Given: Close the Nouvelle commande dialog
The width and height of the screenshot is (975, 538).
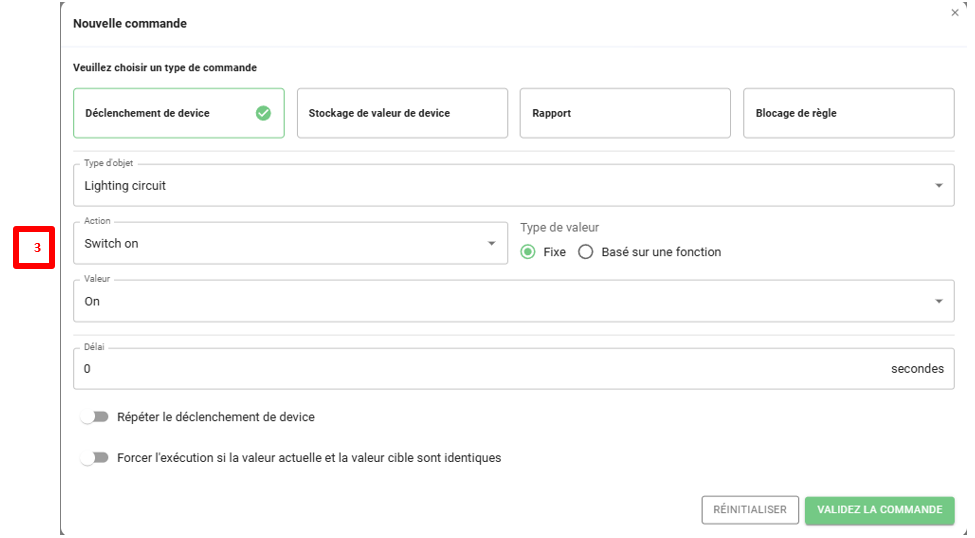Looking at the screenshot, I should coord(954,13).
